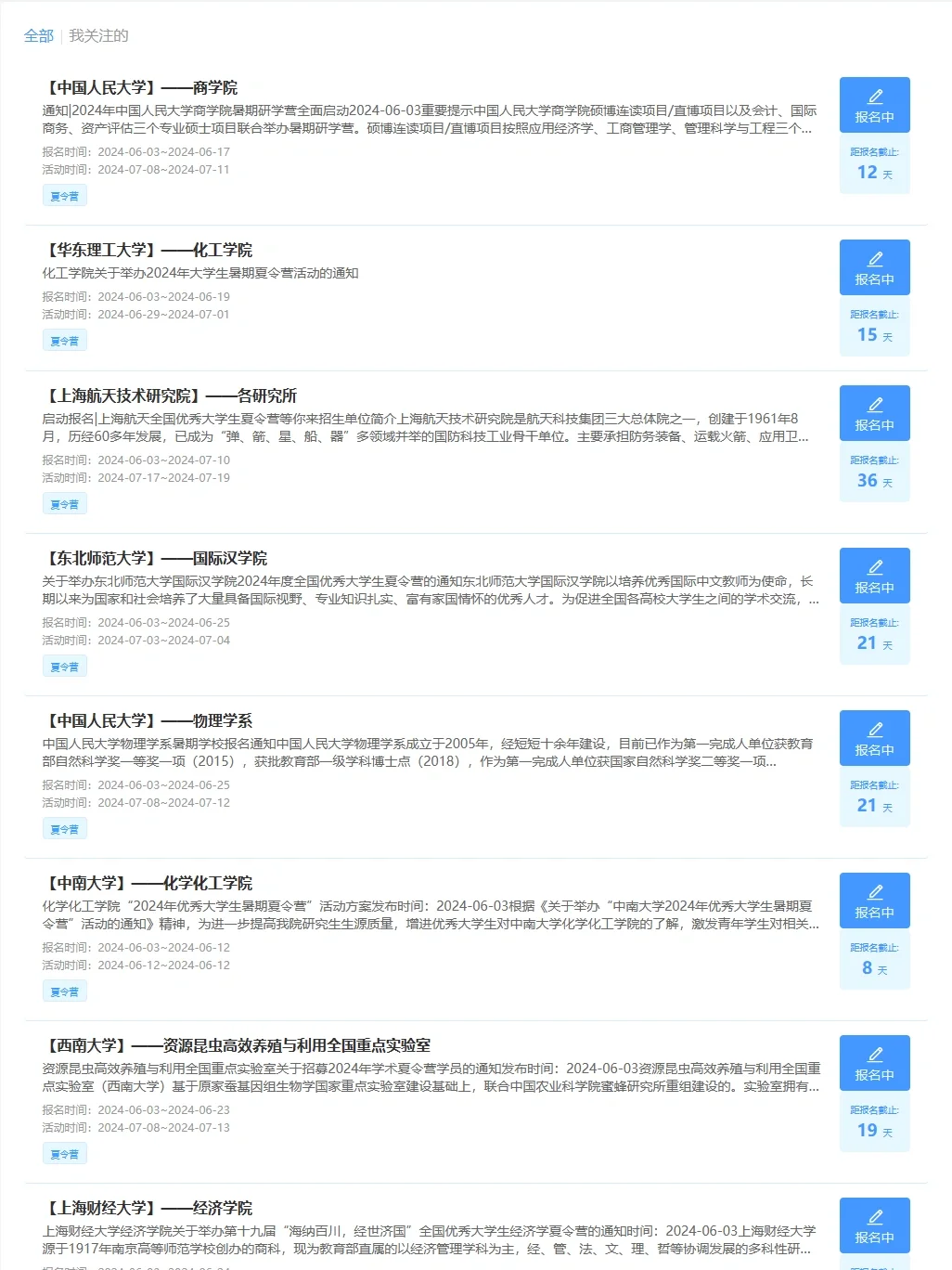The image size is (952, 1270).
Task: Click the 夏令营 tag under 中国人民大学 商学院
Action: (65, 196)
